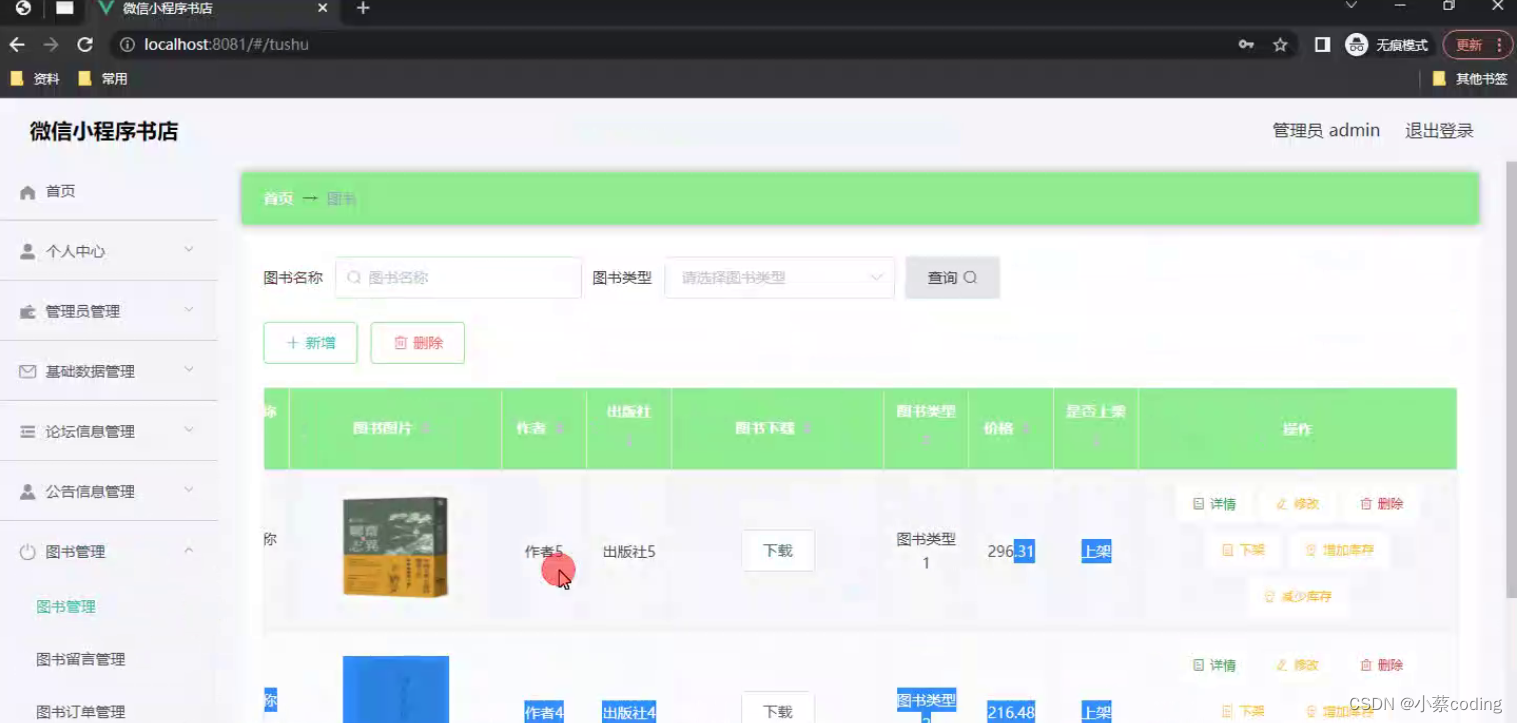Click the magnifier icon on the 查询 button

(970, 277)
